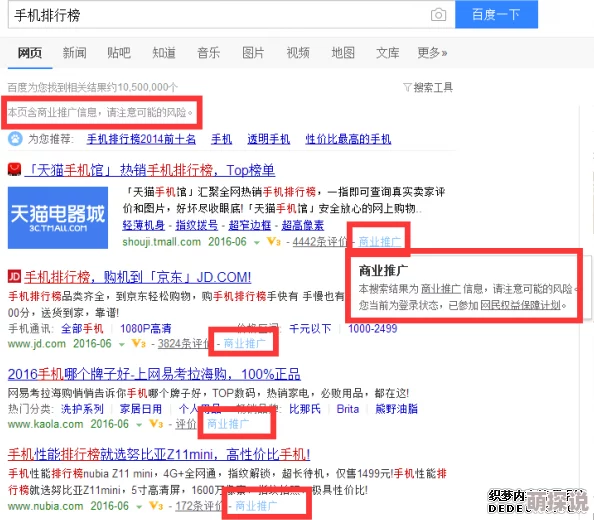594x520 pixels.
Task: Open the 超窄边框 sublink
Action: tap(250, 225)
